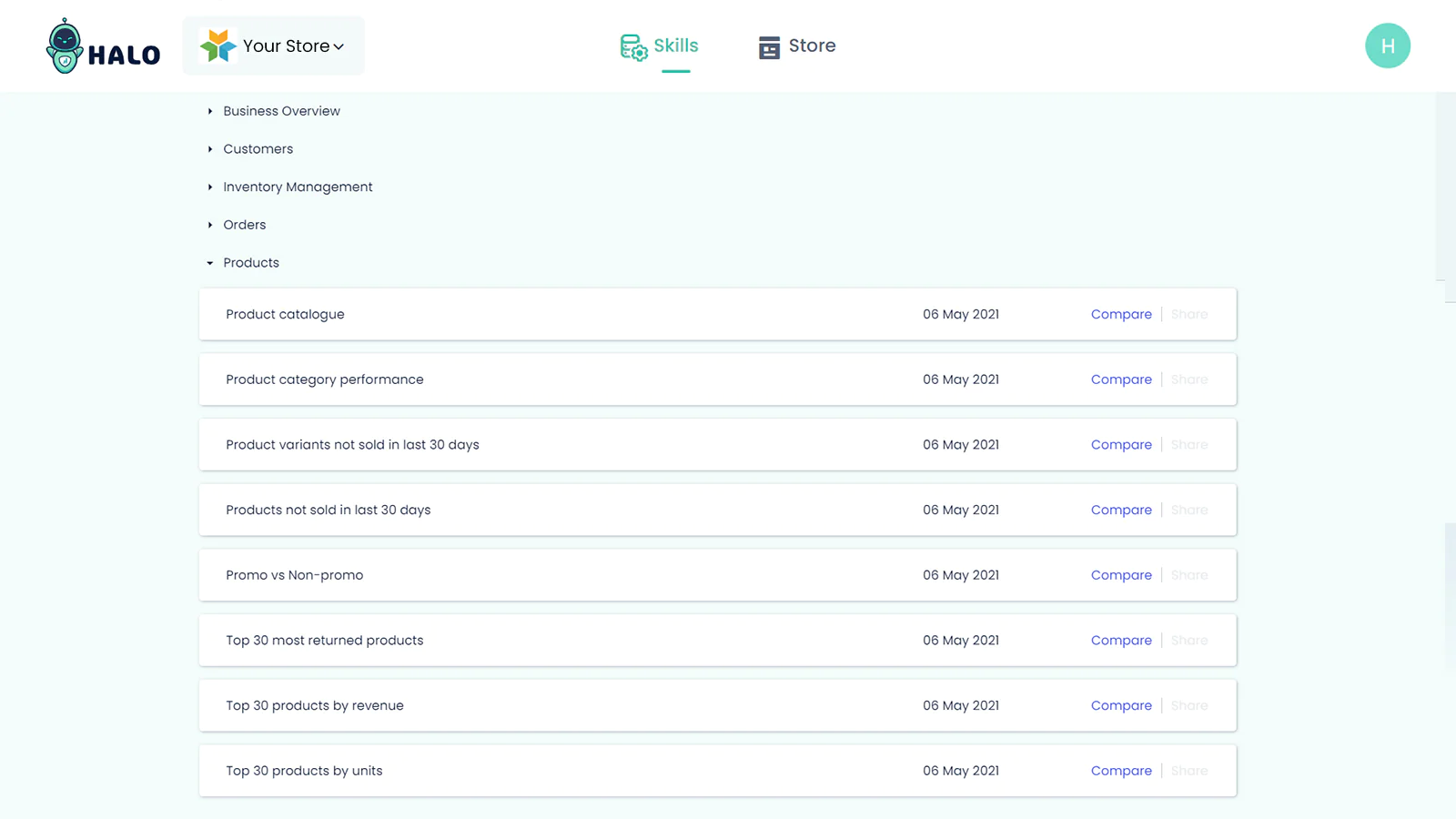Select the Customers category label
Viewport: 1456px width, 819px height.
click(258, 149)
